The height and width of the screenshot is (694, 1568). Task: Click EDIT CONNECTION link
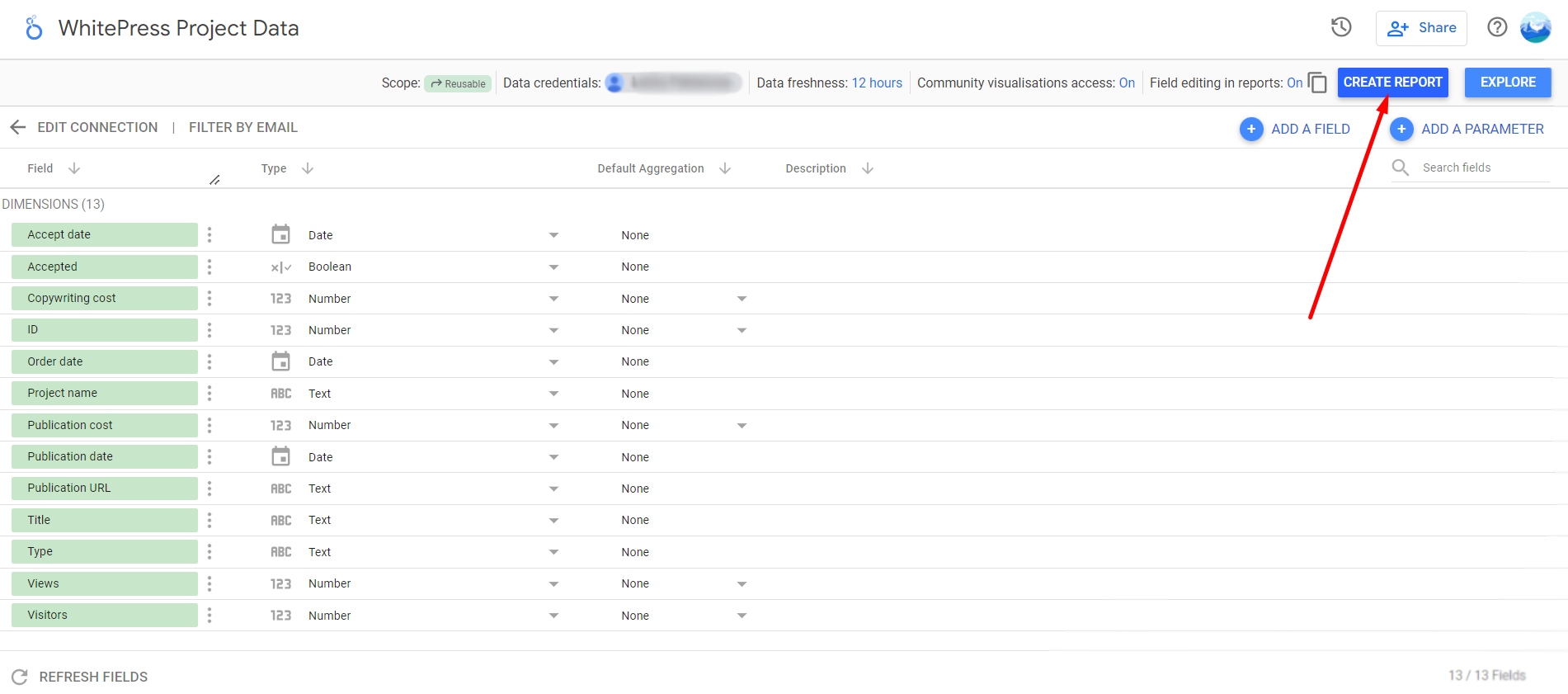coord(97,127)
